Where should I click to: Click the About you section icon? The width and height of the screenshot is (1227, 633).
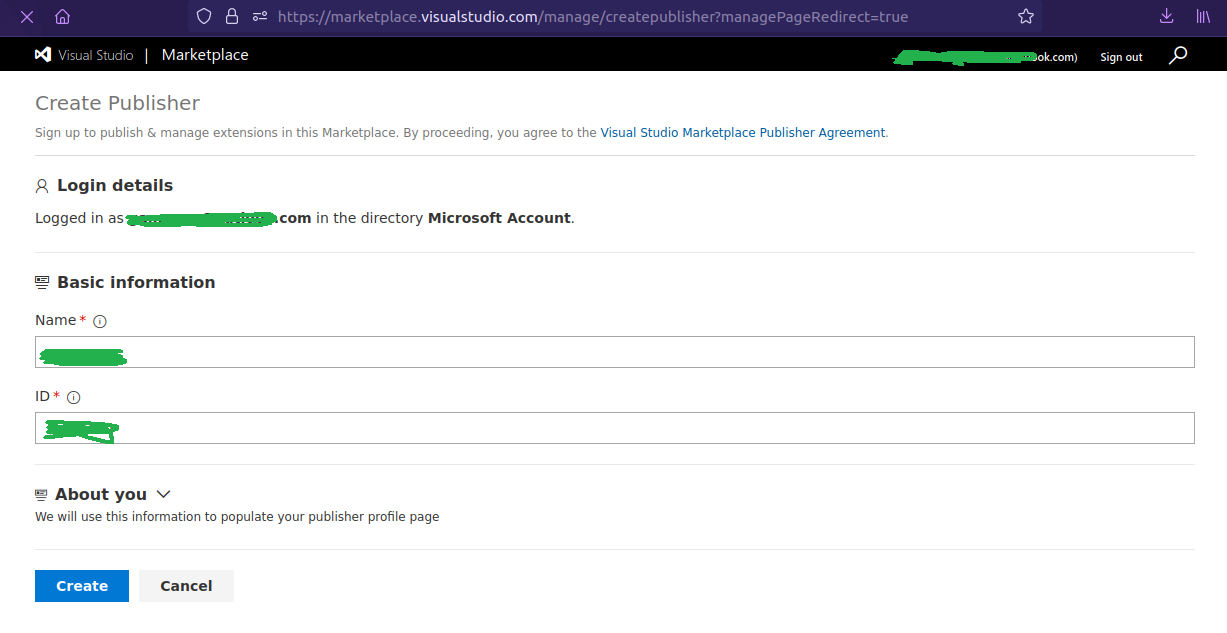point(41,493)
